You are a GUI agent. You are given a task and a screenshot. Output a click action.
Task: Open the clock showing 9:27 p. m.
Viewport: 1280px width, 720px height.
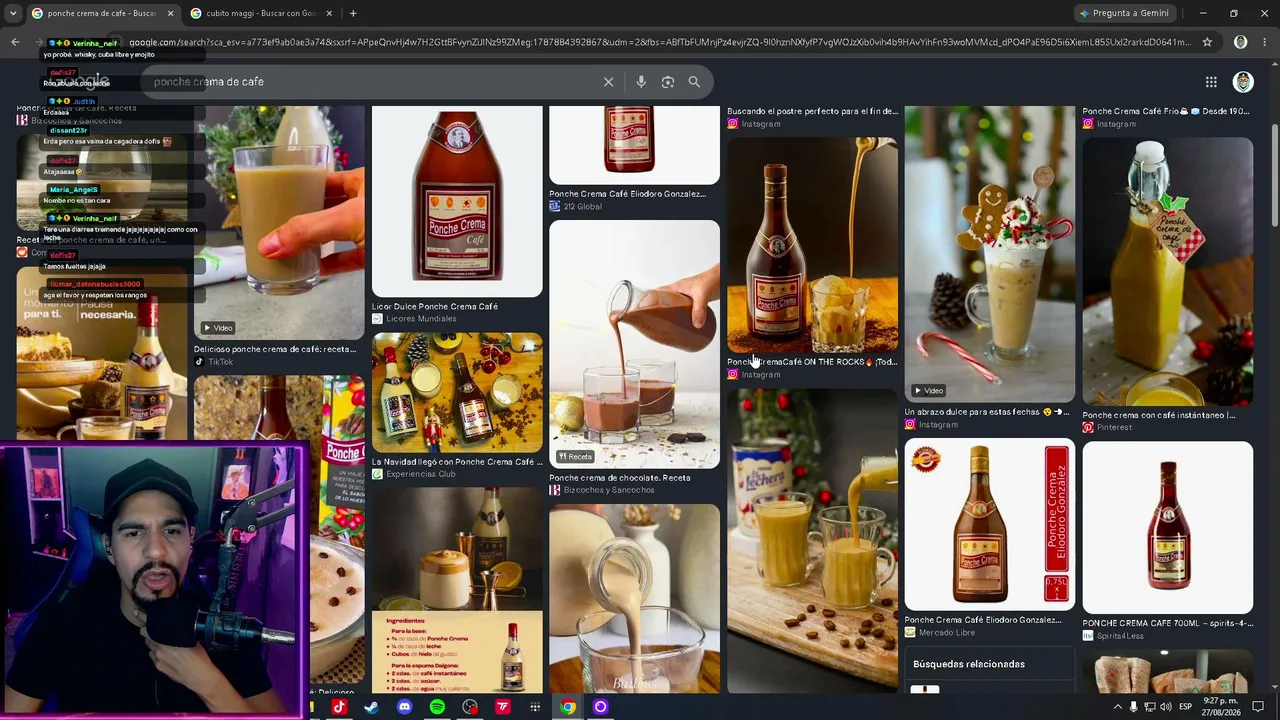1222,707
